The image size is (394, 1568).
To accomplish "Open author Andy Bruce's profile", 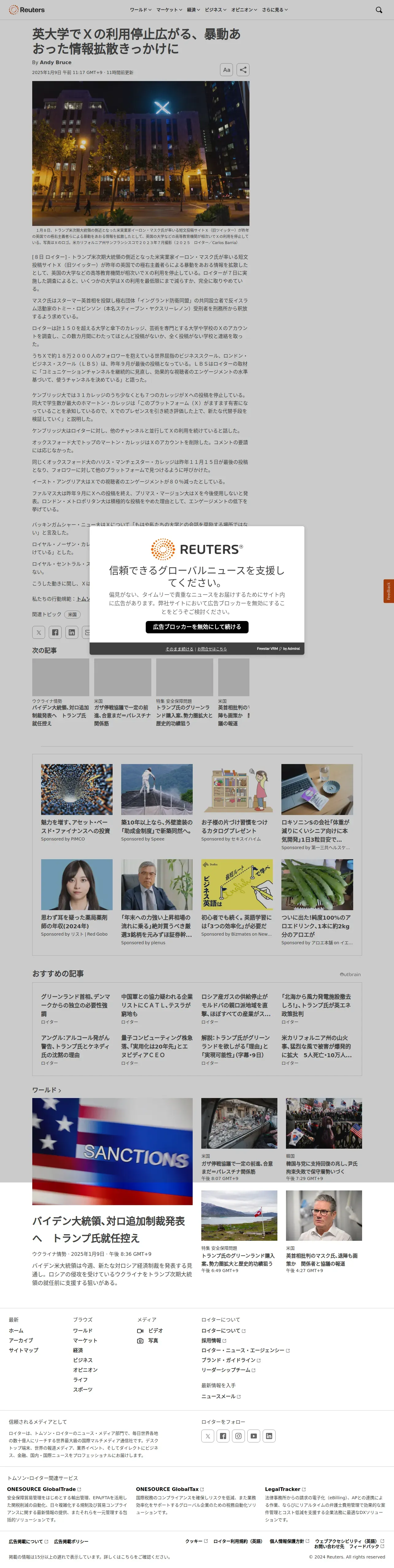I will [56, 62].
